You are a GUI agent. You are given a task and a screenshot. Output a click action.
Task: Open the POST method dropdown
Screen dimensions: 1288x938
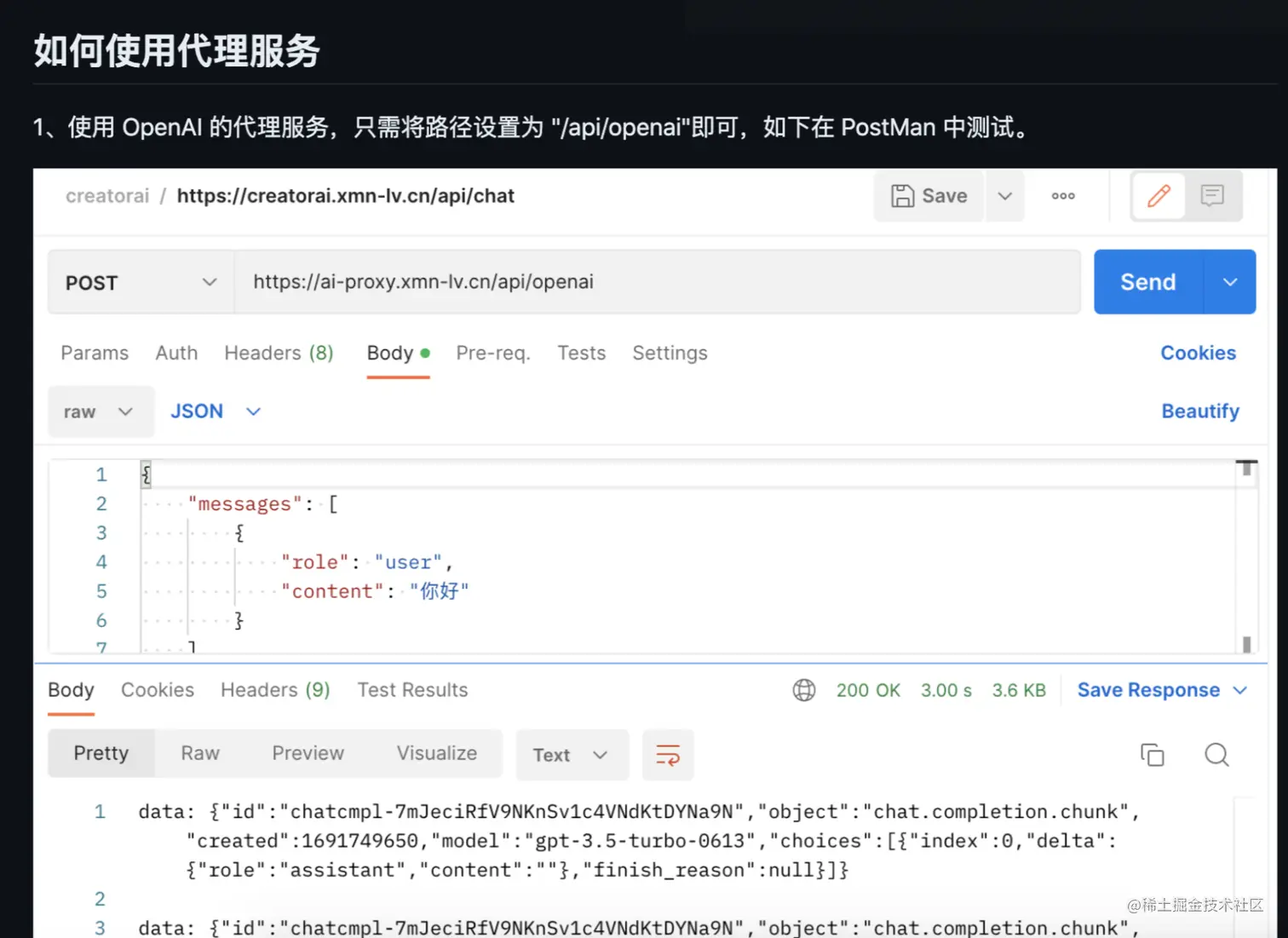click(x=140, y=281)
